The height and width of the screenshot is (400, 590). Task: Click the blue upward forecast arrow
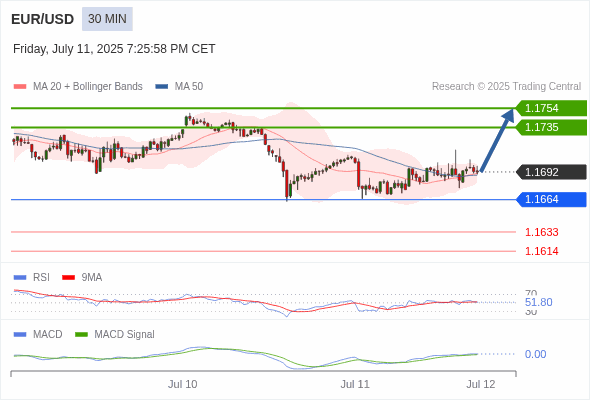point(497,140)
